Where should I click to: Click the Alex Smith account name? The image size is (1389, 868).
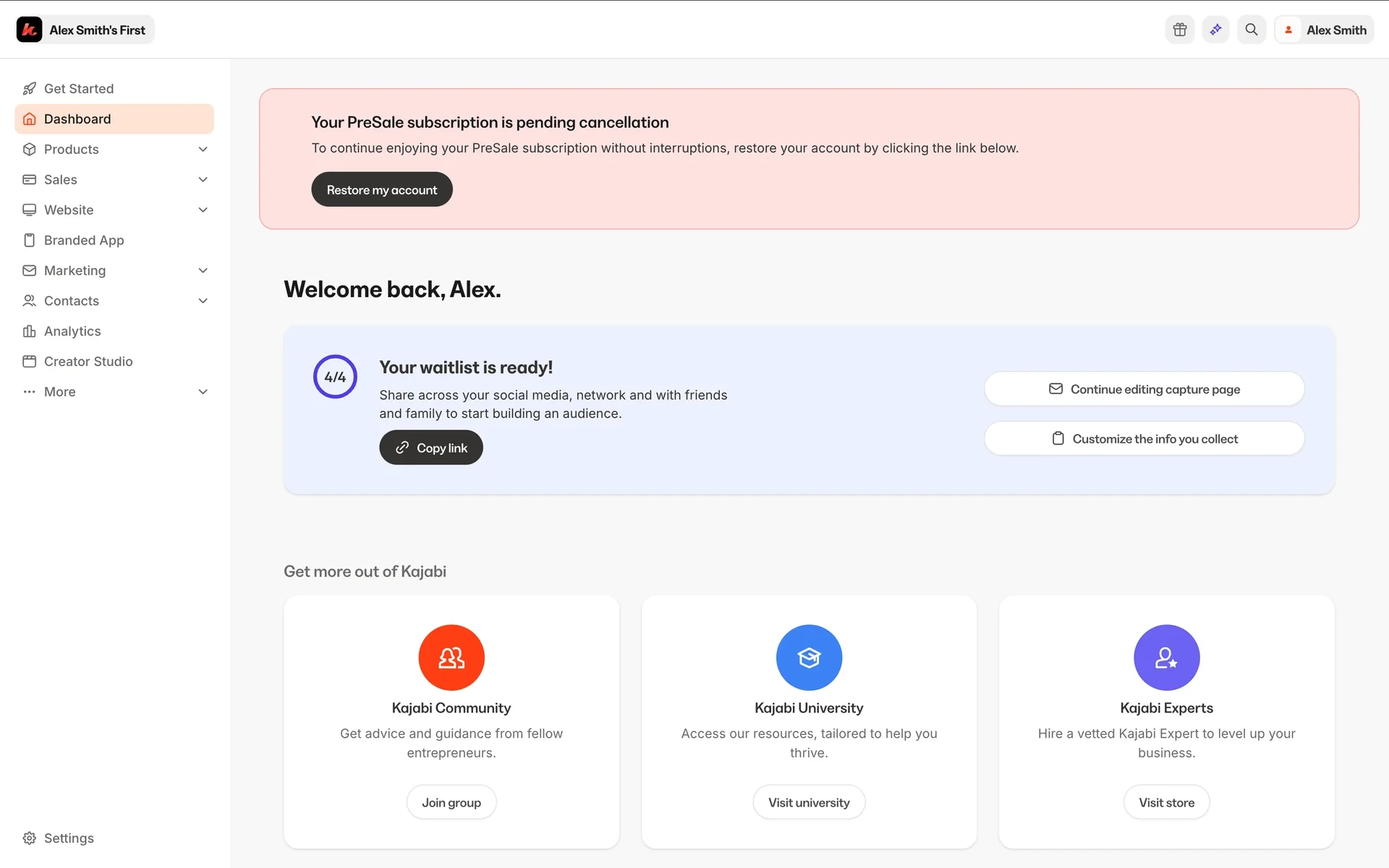1336,30
